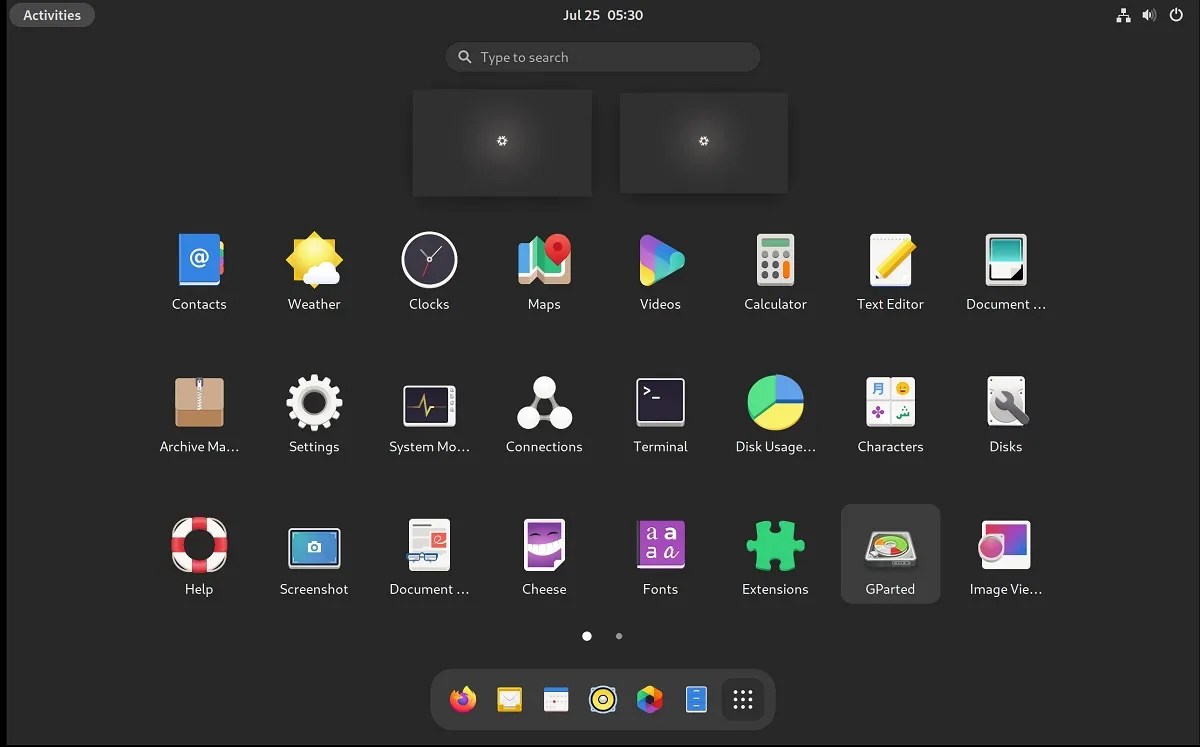Viewport: 1200px width, 747px height.
Task: Open the power menu icon
Action: 1176,15
